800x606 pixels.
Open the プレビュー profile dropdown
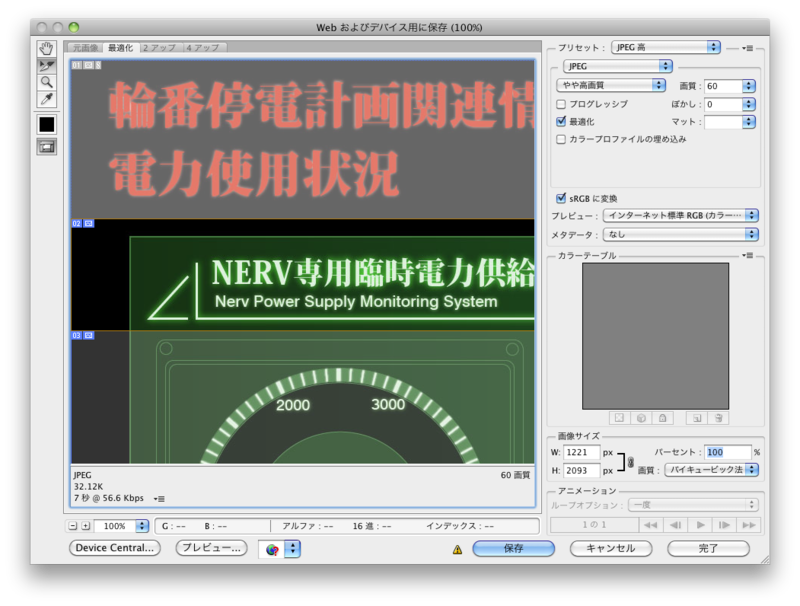click(x=681, y=215)
